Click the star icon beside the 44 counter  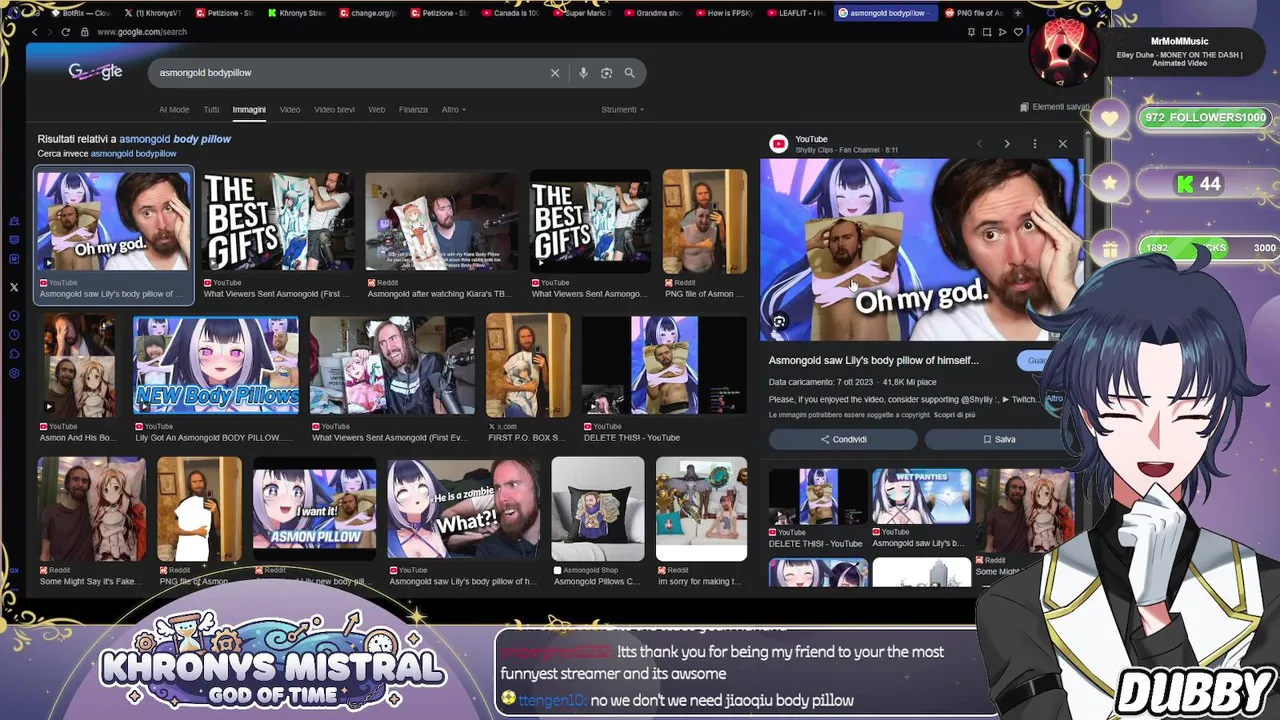coord(1110,184)
